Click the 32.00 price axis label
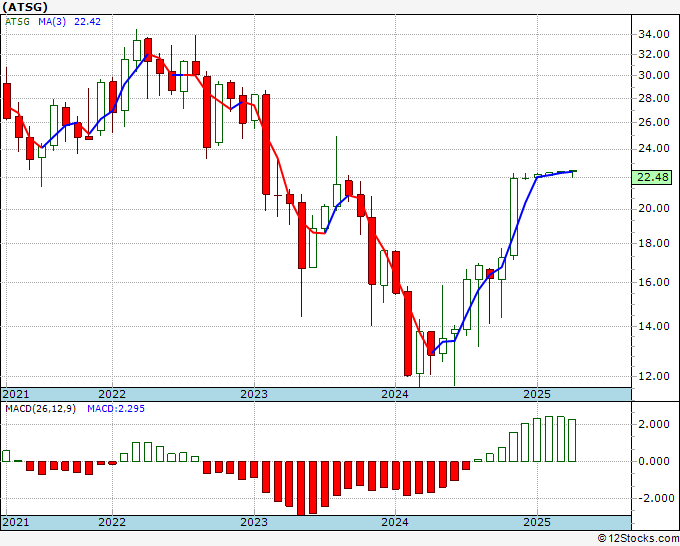This screenshot has height=546, width=680. [653, 54]
